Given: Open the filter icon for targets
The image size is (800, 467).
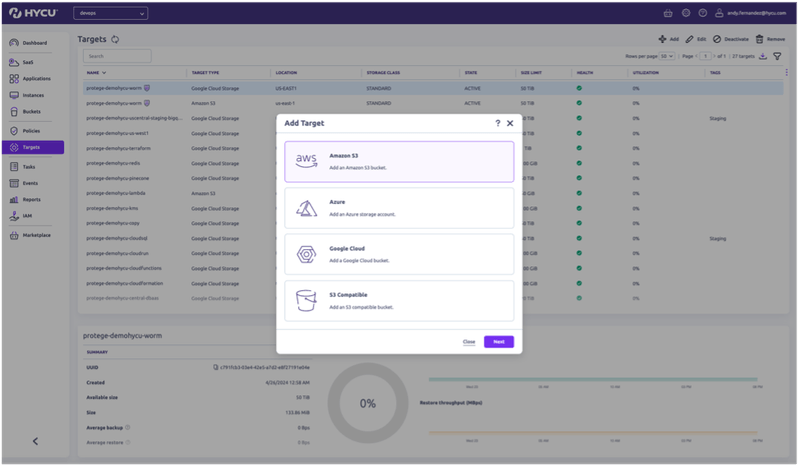Looking at the screenshot, I should [777, 56].
